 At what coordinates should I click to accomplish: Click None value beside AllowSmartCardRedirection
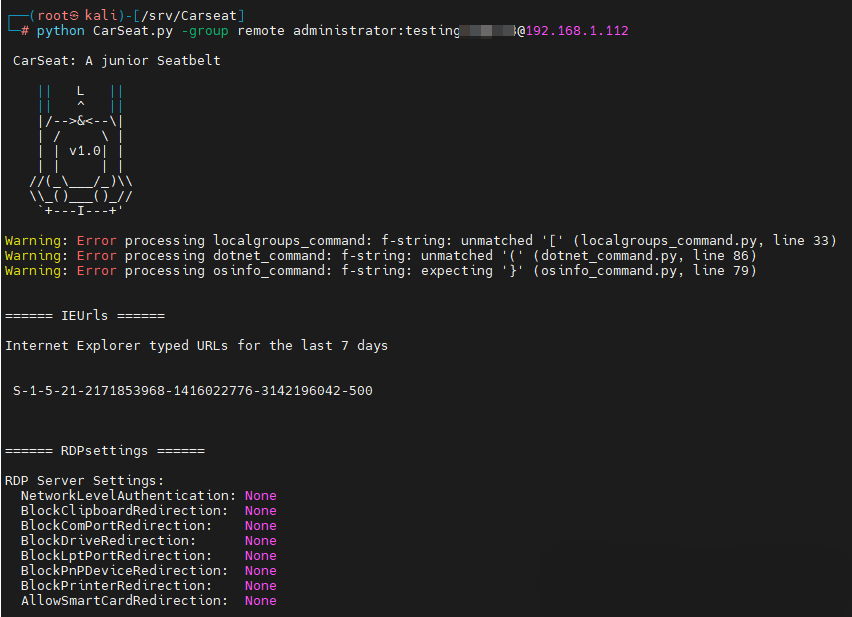tap(260, 601)
